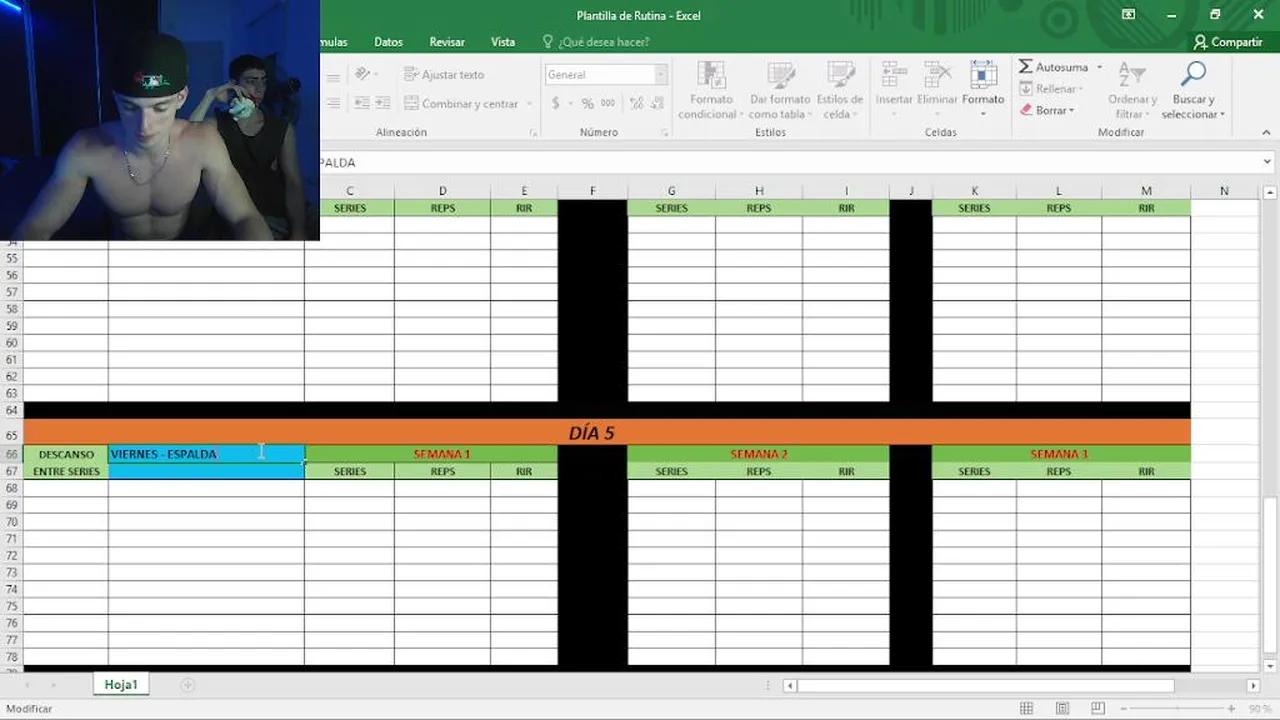The height and width of the screenshot is (720, 1280).
Task: Open Dar formato como tabla
Action: (x=780, y=90)
